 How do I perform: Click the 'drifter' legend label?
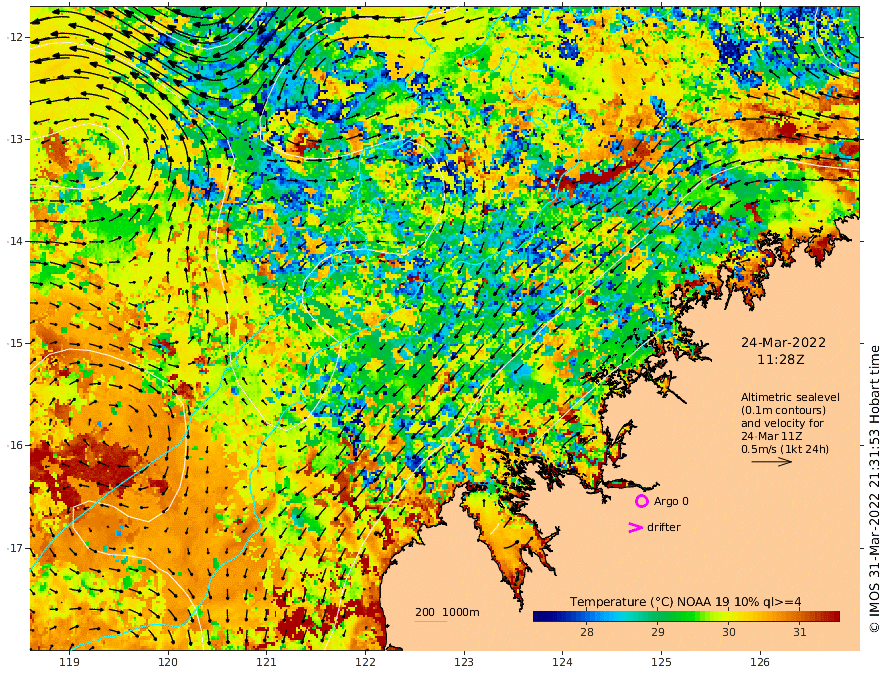[663, 527]
